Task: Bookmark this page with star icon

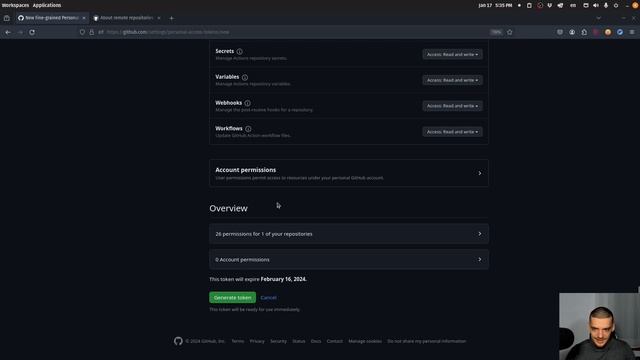Action: (x=509, y=32)
